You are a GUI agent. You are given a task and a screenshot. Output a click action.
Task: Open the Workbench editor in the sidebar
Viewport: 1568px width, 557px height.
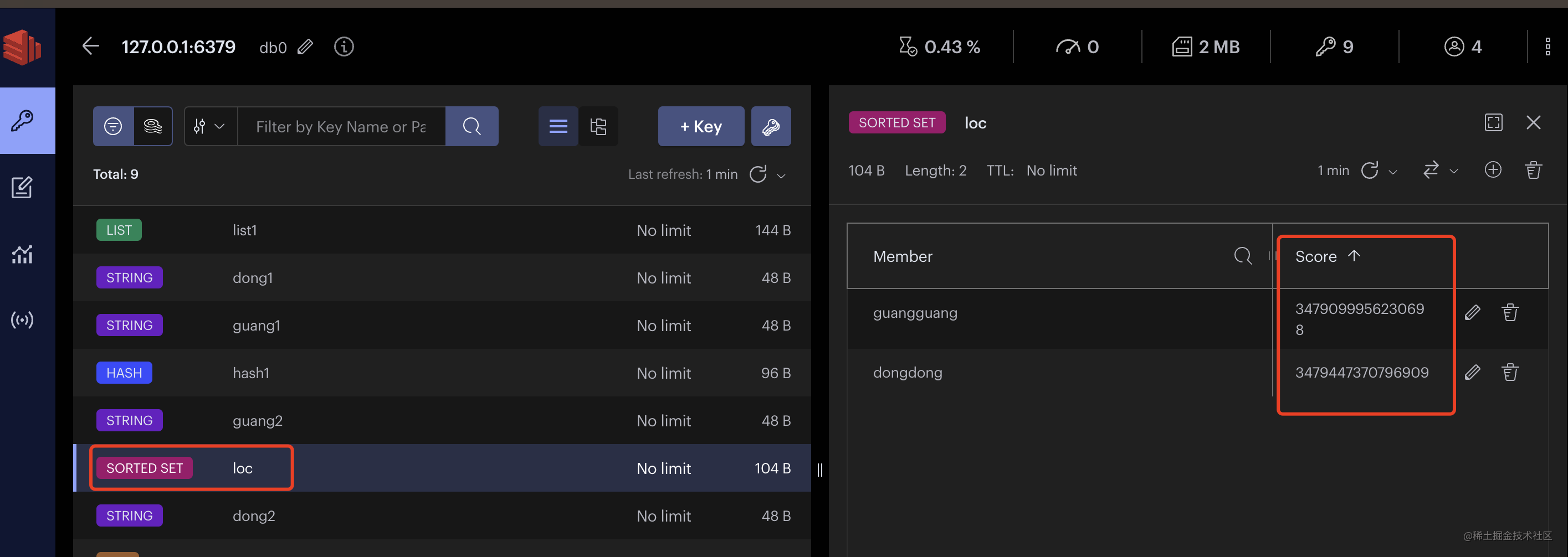tap(23, 187)
